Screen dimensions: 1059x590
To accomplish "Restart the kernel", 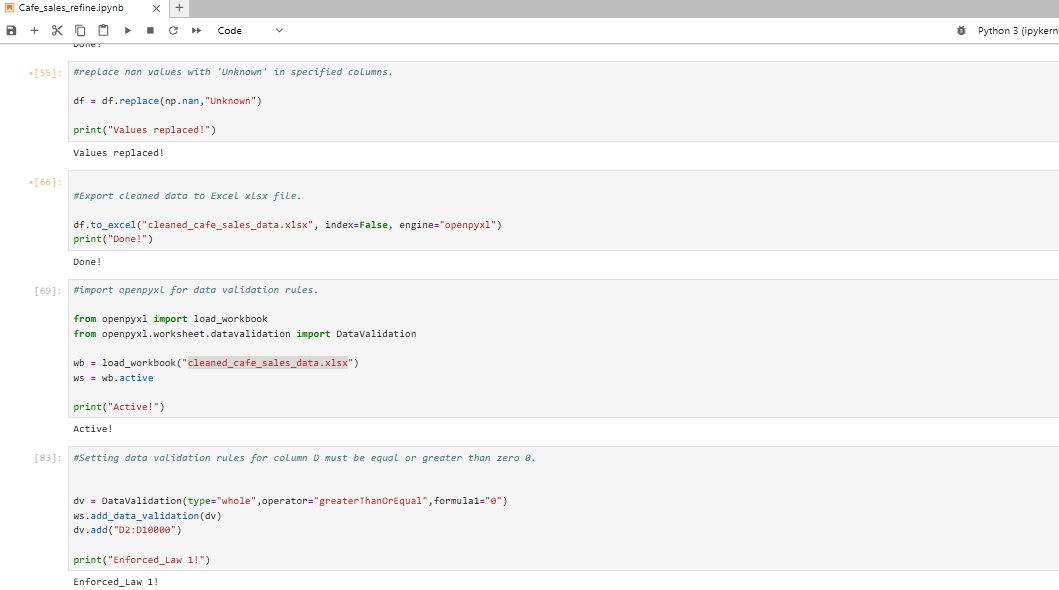I will point(174,30).
